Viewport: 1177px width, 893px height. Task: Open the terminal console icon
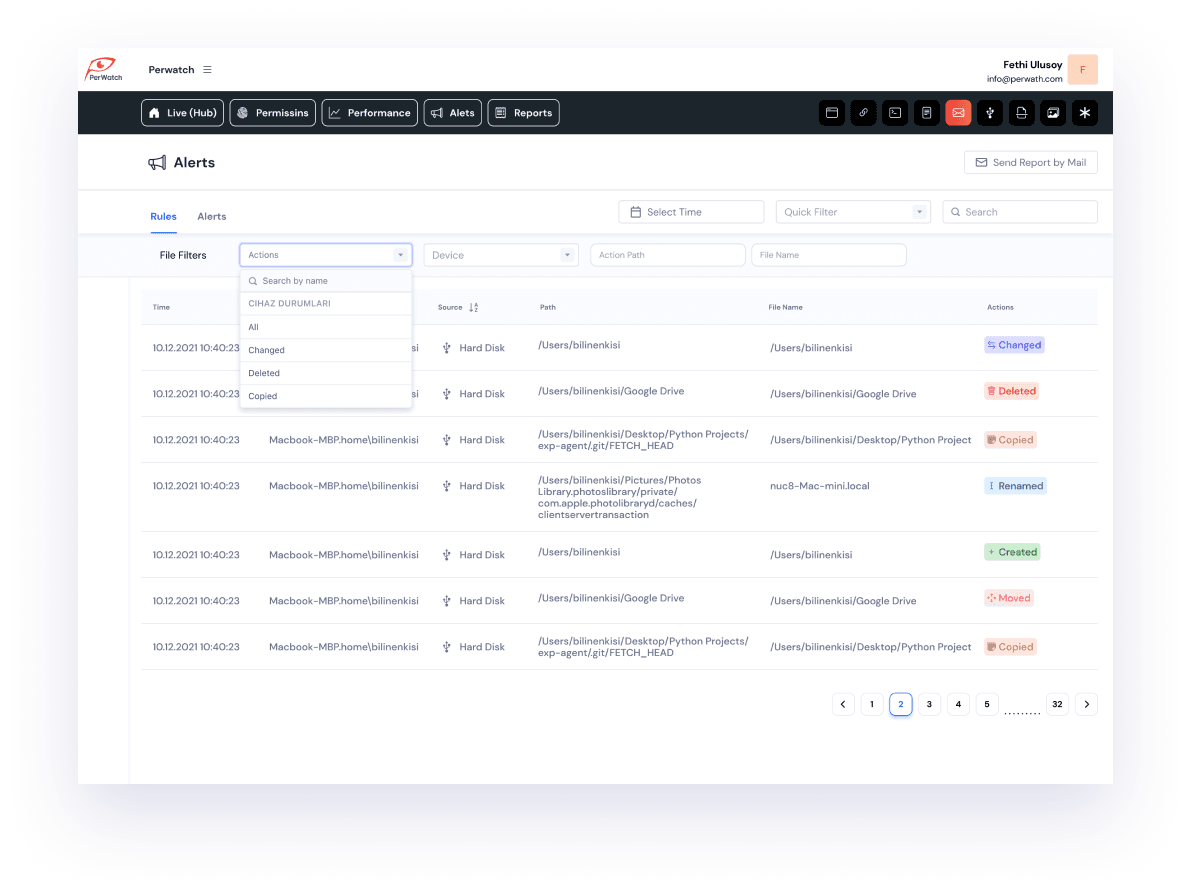click(x=895, y=113)
